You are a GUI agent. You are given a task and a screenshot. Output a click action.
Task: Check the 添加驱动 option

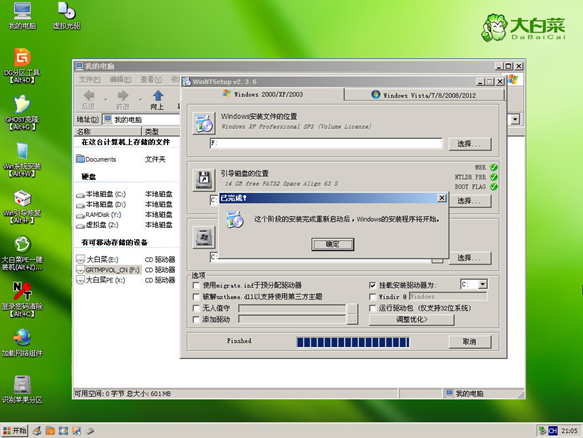point(196,319)
